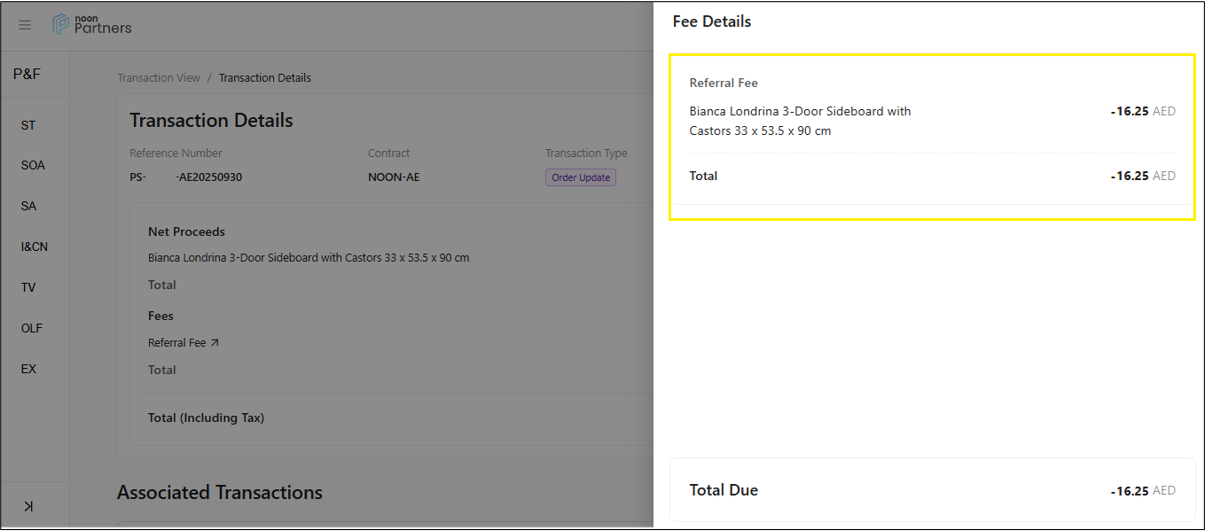Go to the SOA sidebar item

[x=33, y=165]
